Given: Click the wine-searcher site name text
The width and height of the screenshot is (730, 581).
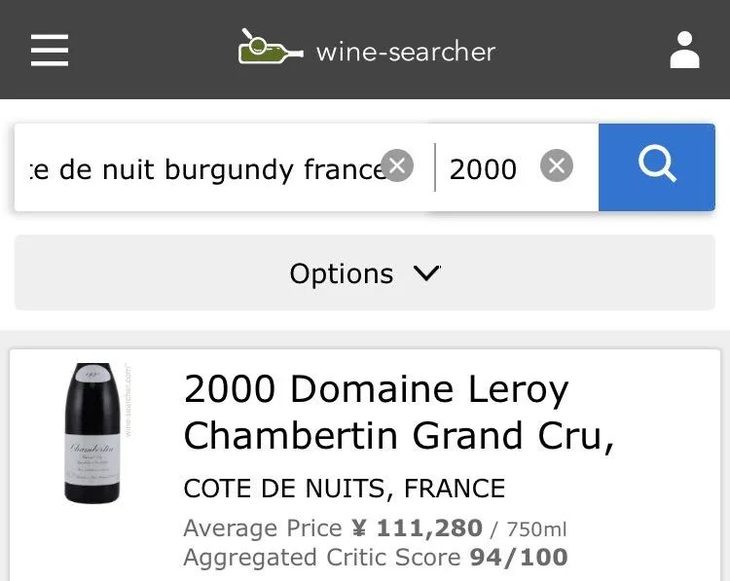Looking at the screenshot, I should [x=405, y=51].
